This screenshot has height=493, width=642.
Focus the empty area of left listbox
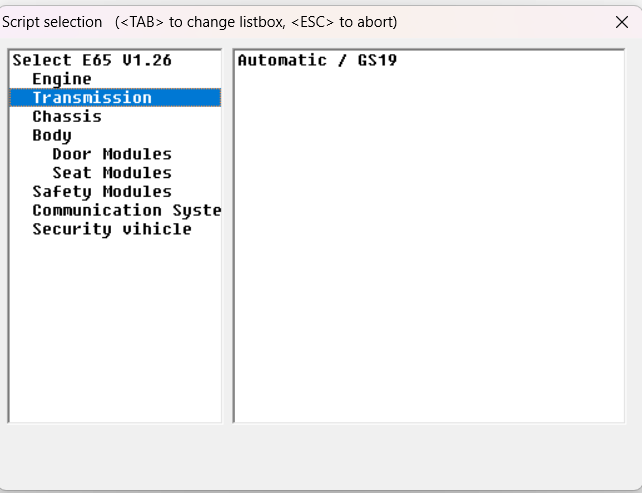pyautogui.click(x=115, y=330)
